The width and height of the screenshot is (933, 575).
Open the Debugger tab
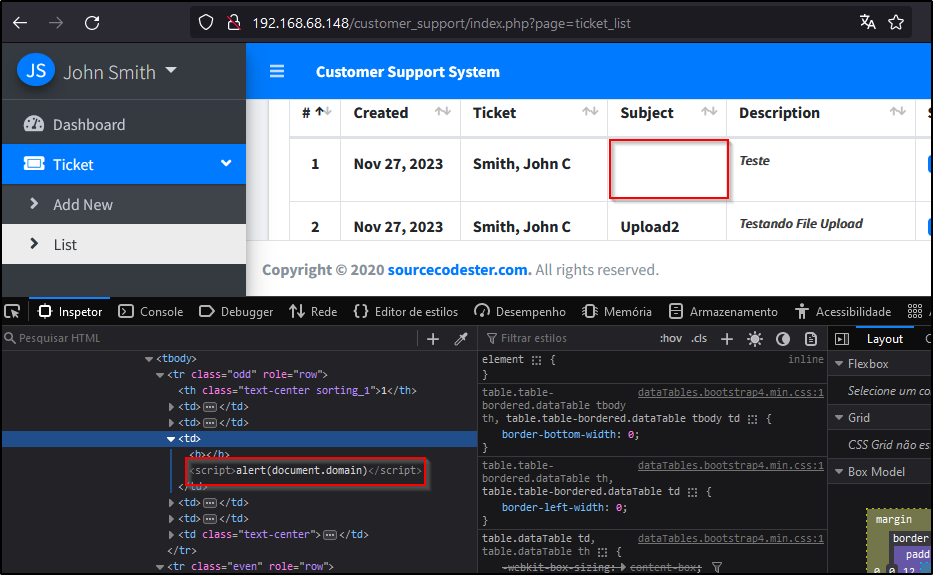click(236, 311)
